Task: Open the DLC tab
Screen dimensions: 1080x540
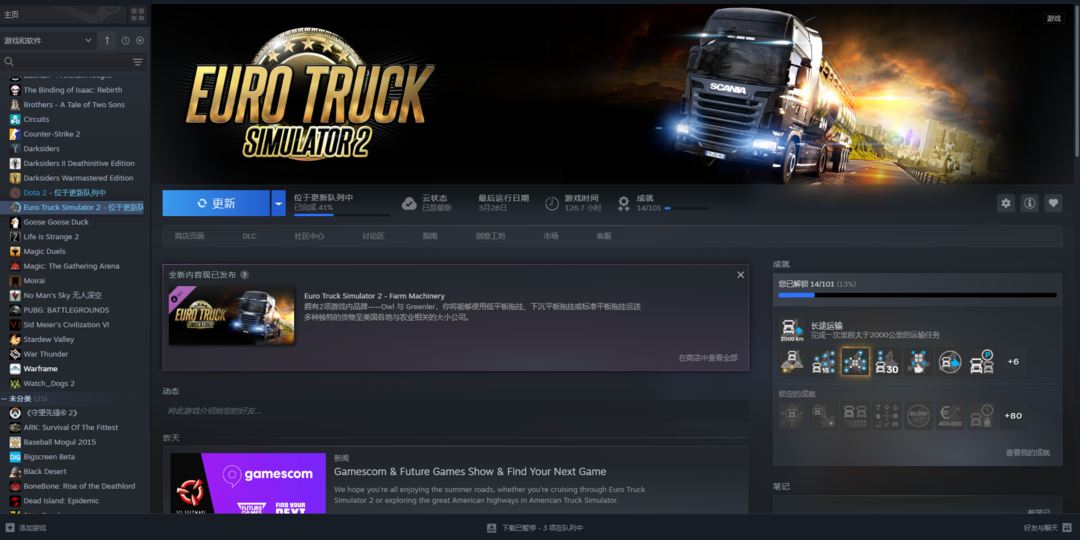Action: click(249, 236)
